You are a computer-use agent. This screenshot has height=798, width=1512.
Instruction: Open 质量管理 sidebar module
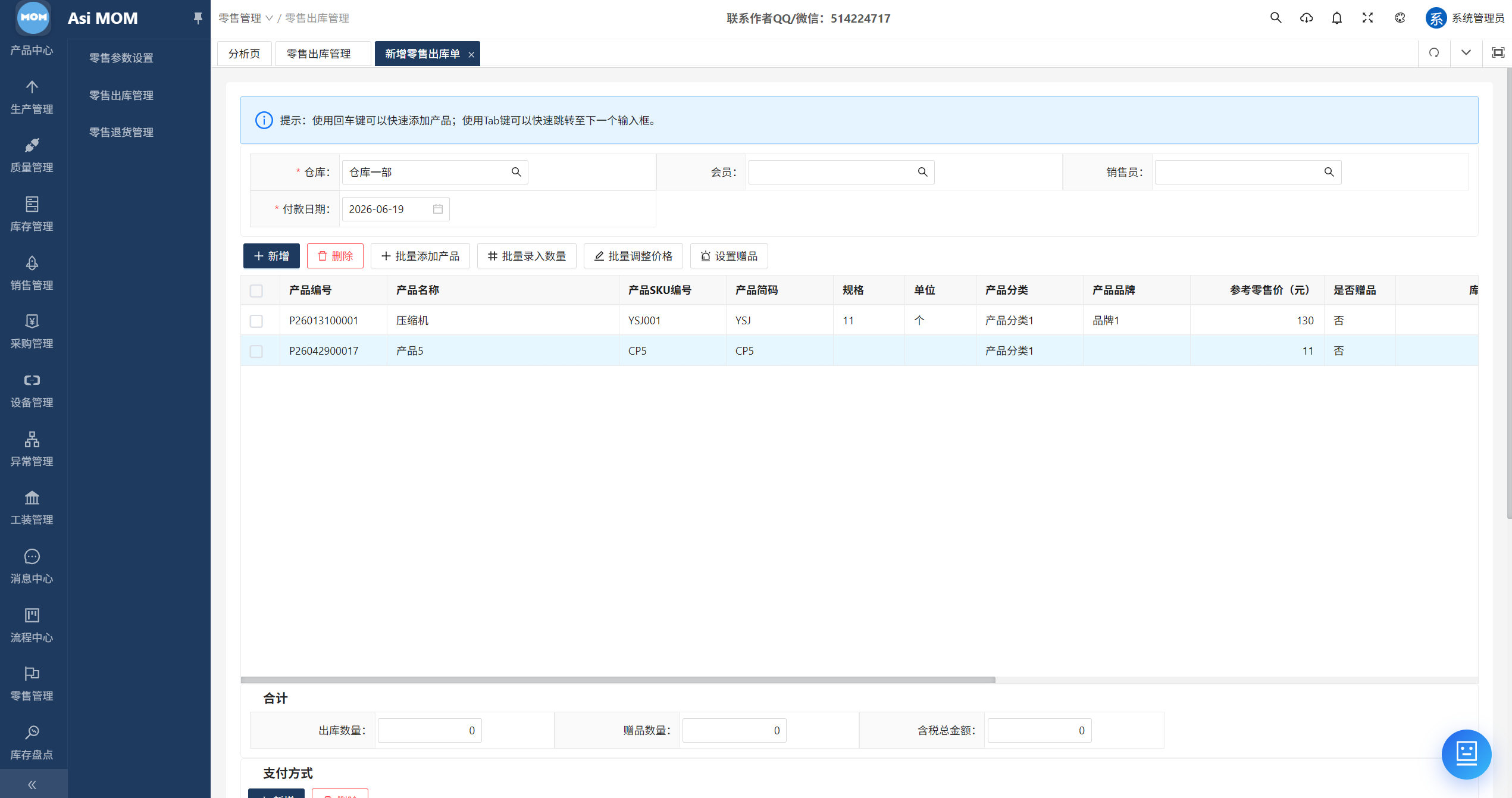(32, 156)
